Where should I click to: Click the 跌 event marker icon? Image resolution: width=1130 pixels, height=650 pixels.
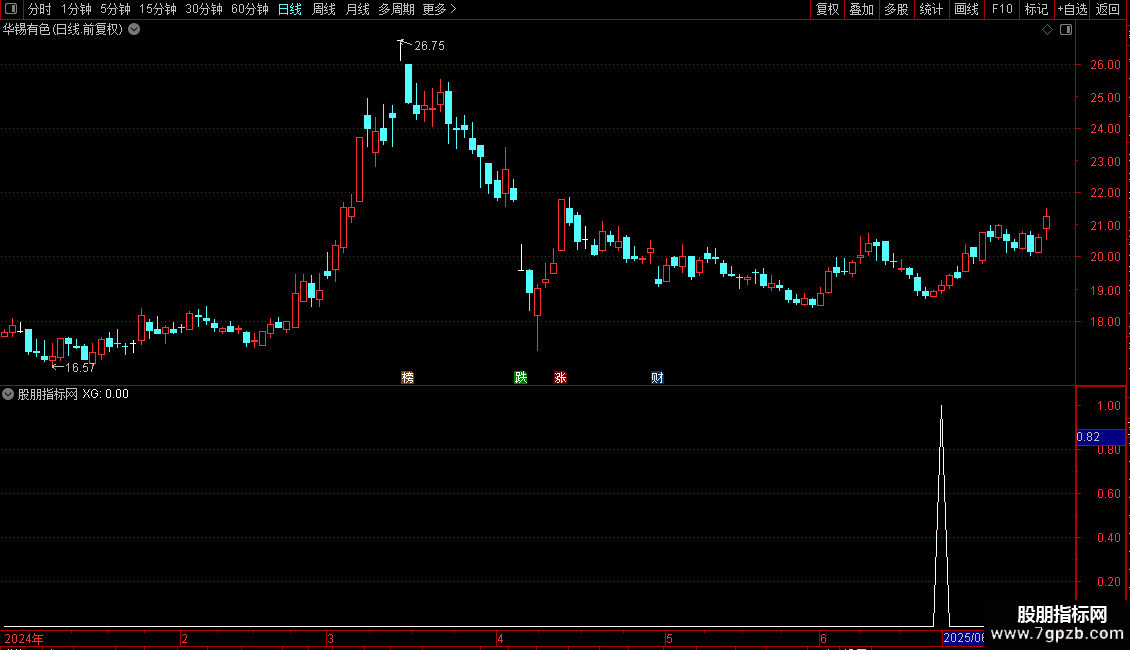click(x=521, y=378)
